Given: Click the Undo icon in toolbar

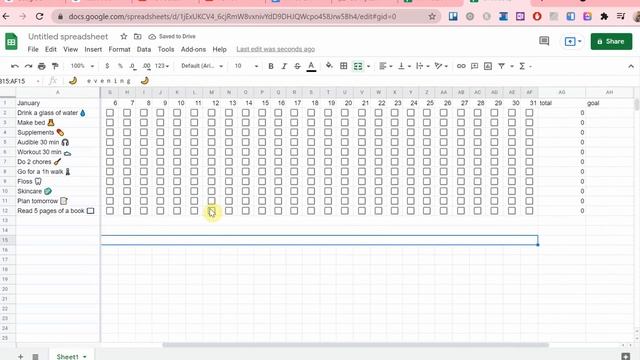Looking at the screenshot, I should click(x=15, y=66).
